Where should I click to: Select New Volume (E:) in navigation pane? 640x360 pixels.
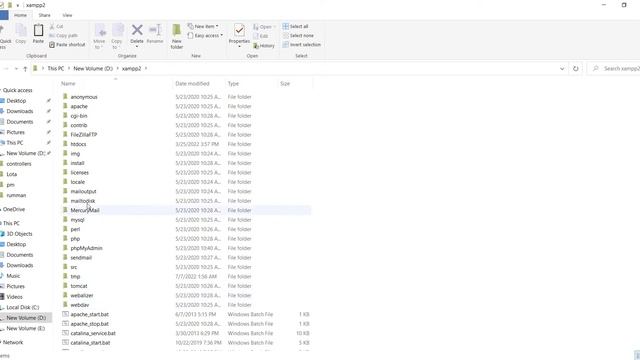pos(26,328)
